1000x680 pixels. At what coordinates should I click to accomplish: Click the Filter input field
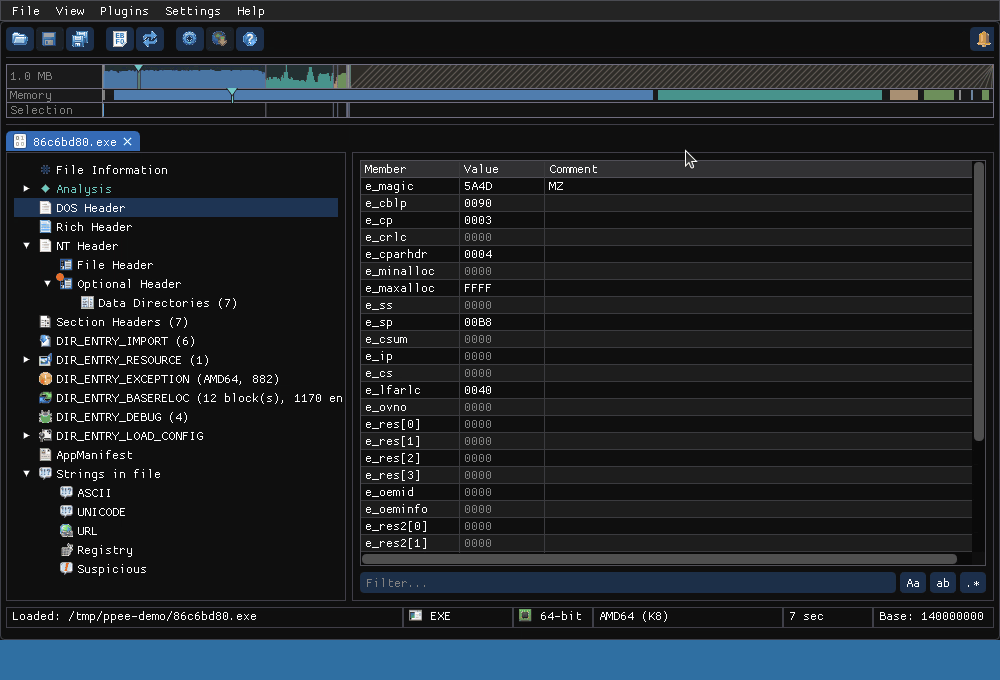(x=628, y=583)
